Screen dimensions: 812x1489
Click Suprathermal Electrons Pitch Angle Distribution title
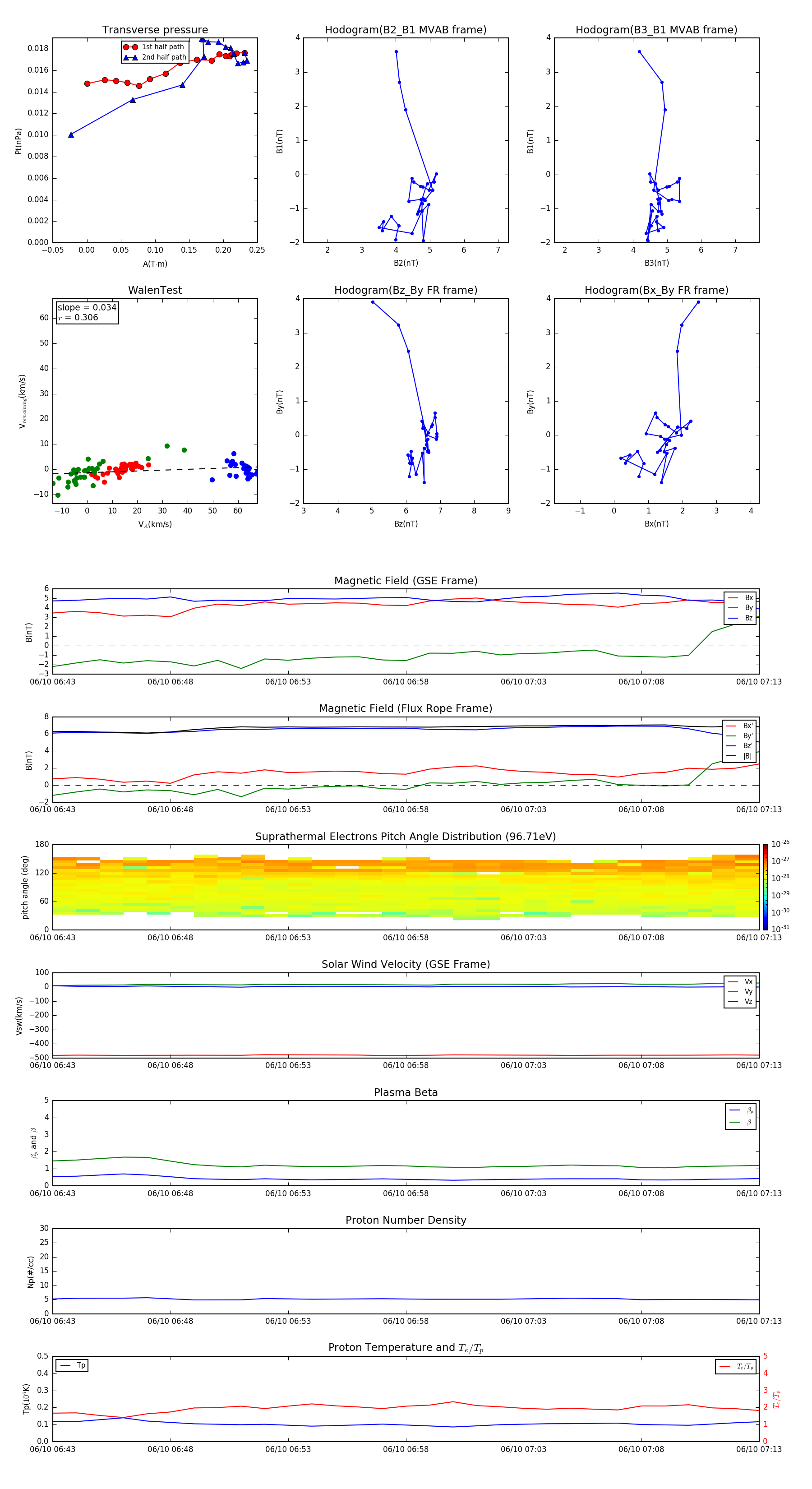pos(406,837)
